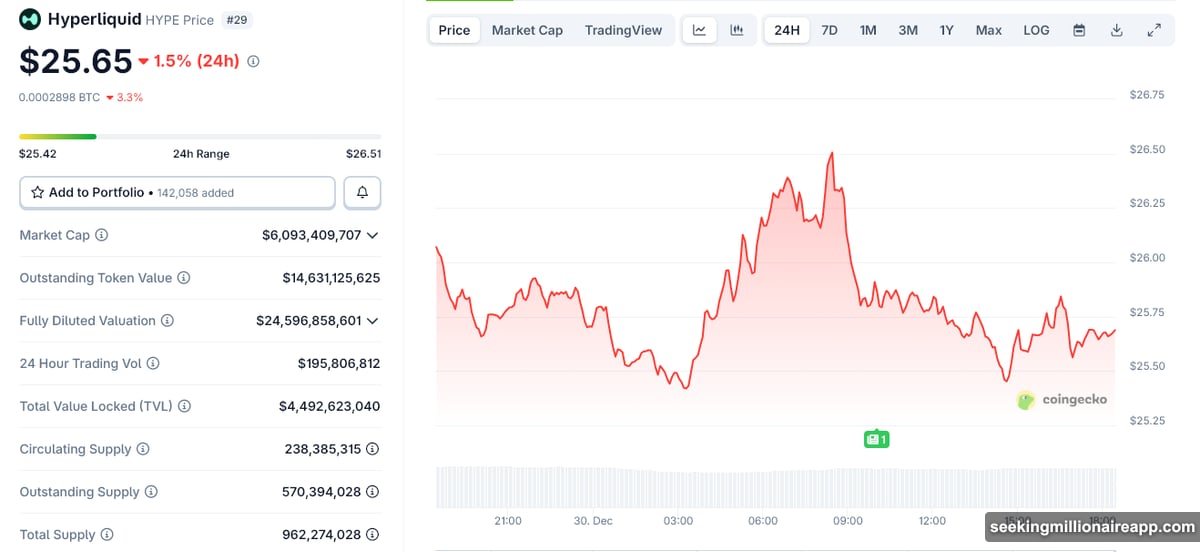Select the 7D time range

tap(829, 30)
